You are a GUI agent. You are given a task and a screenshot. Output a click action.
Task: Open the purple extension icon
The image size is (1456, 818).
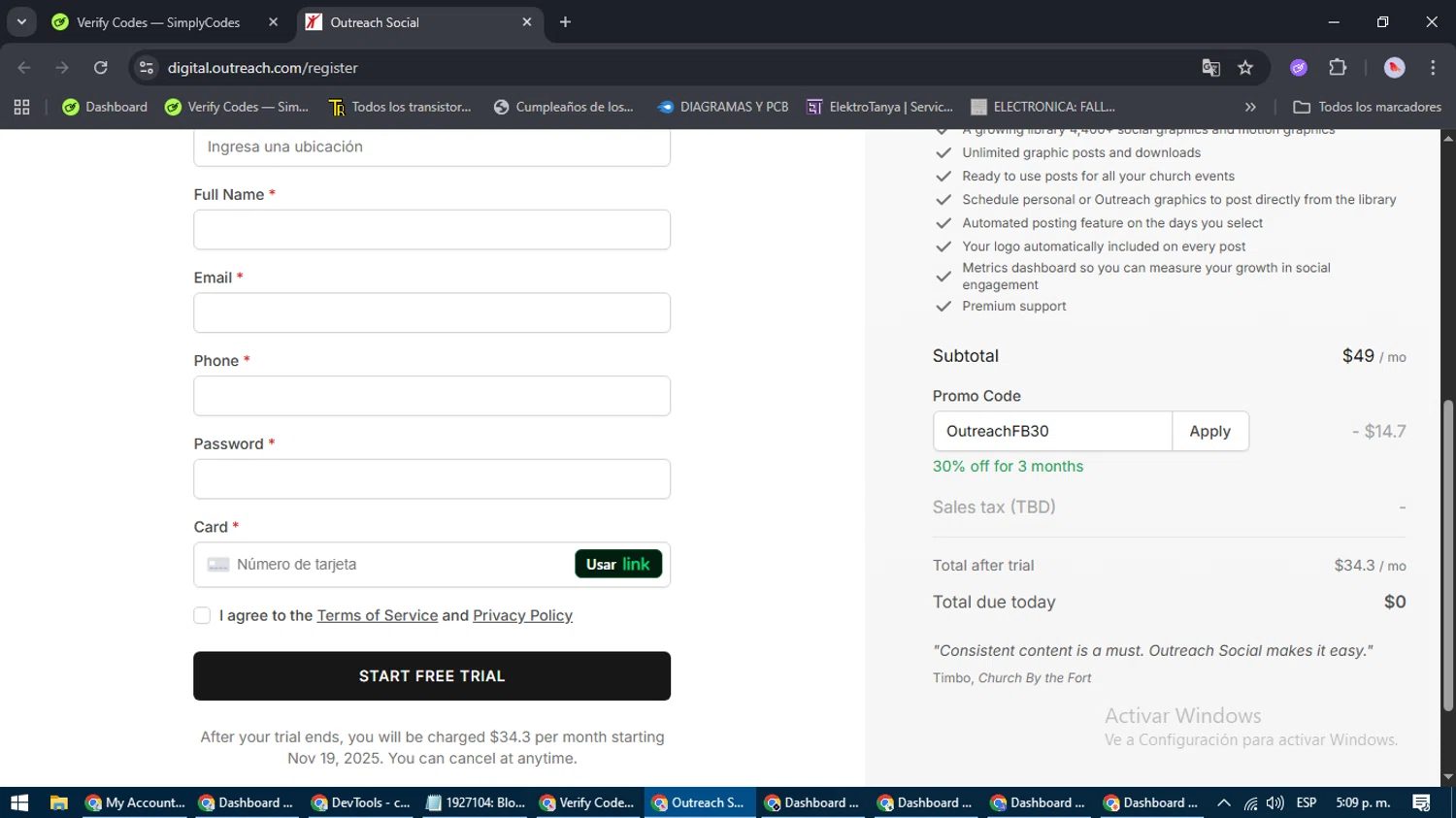[x=1299, y=68]
